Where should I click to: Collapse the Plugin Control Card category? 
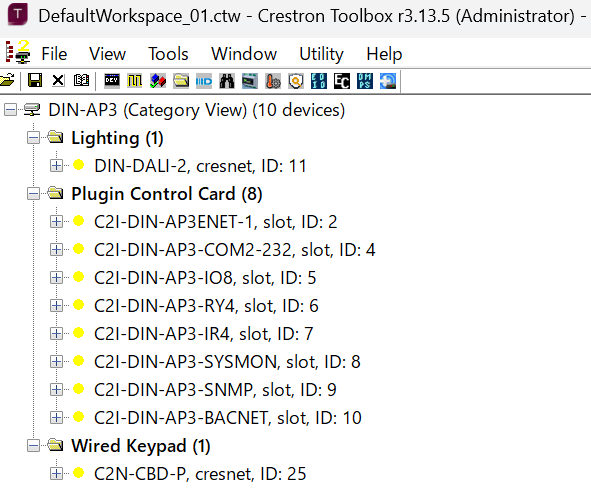pos(33,194)
